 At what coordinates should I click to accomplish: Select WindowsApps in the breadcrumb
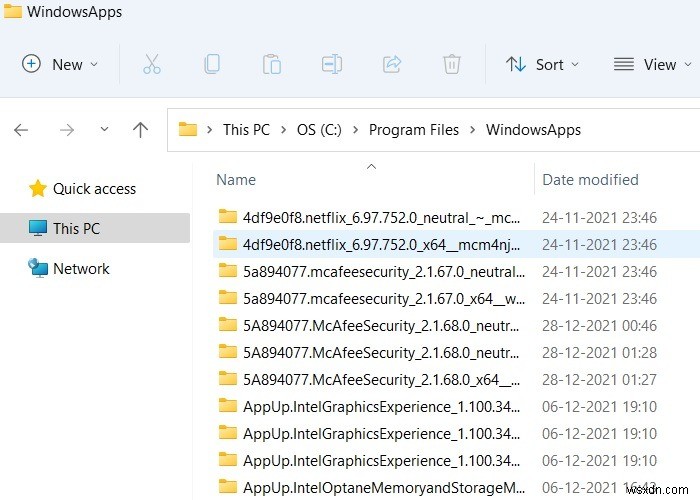click(533, 130)
